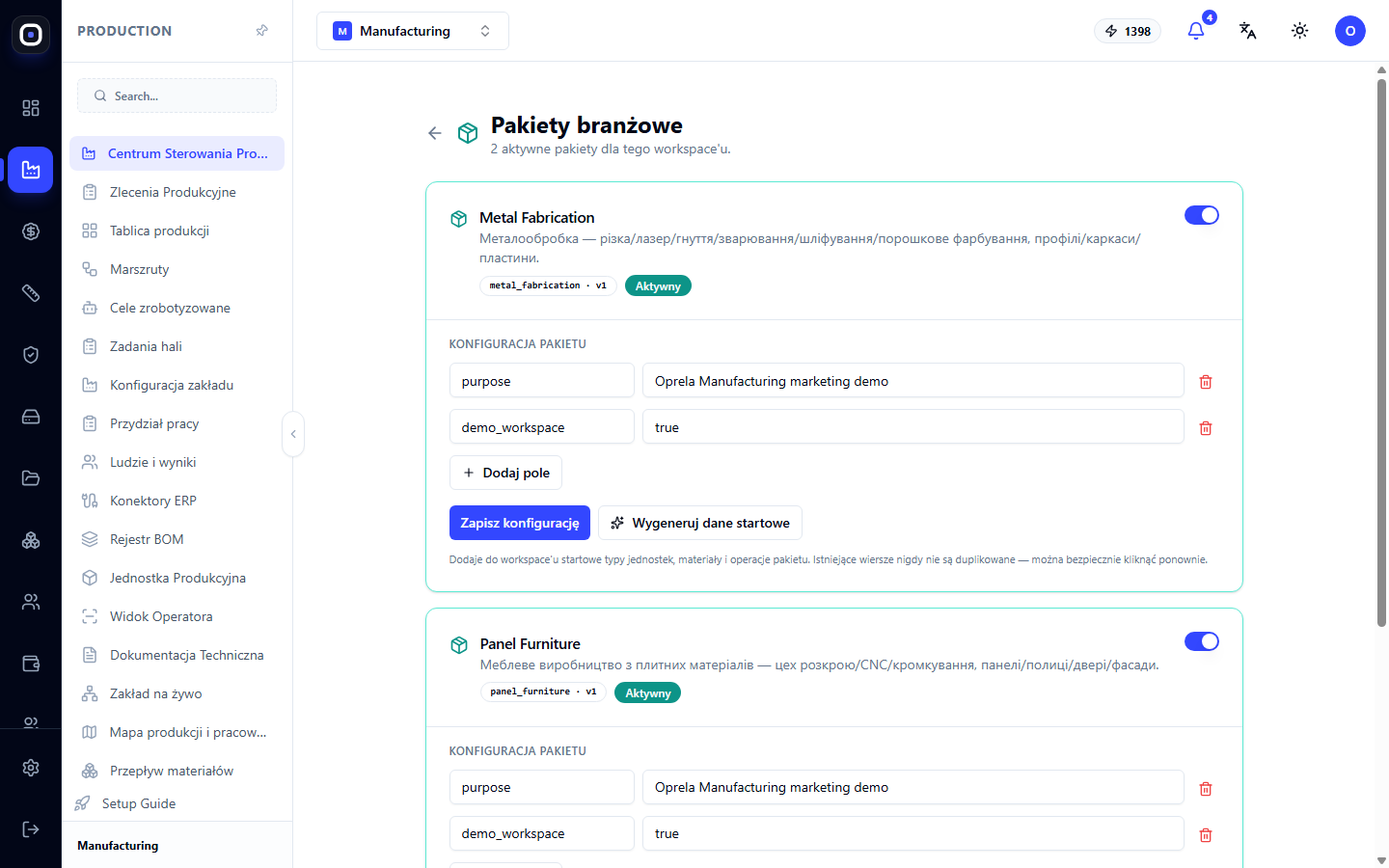
Task: Navigate to Widok Operatora
Action: pos(177,616)
